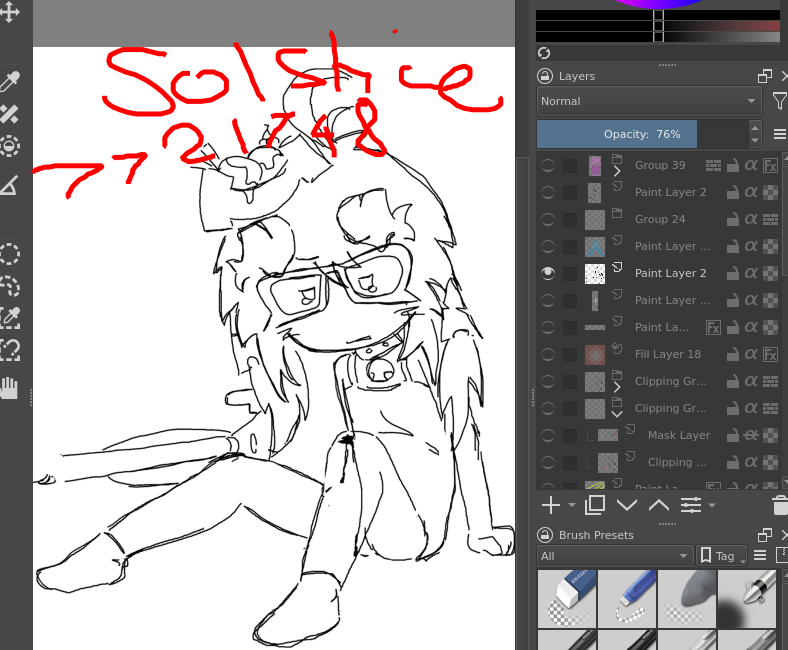Float the Brush Presets docker

coord(764,535)
